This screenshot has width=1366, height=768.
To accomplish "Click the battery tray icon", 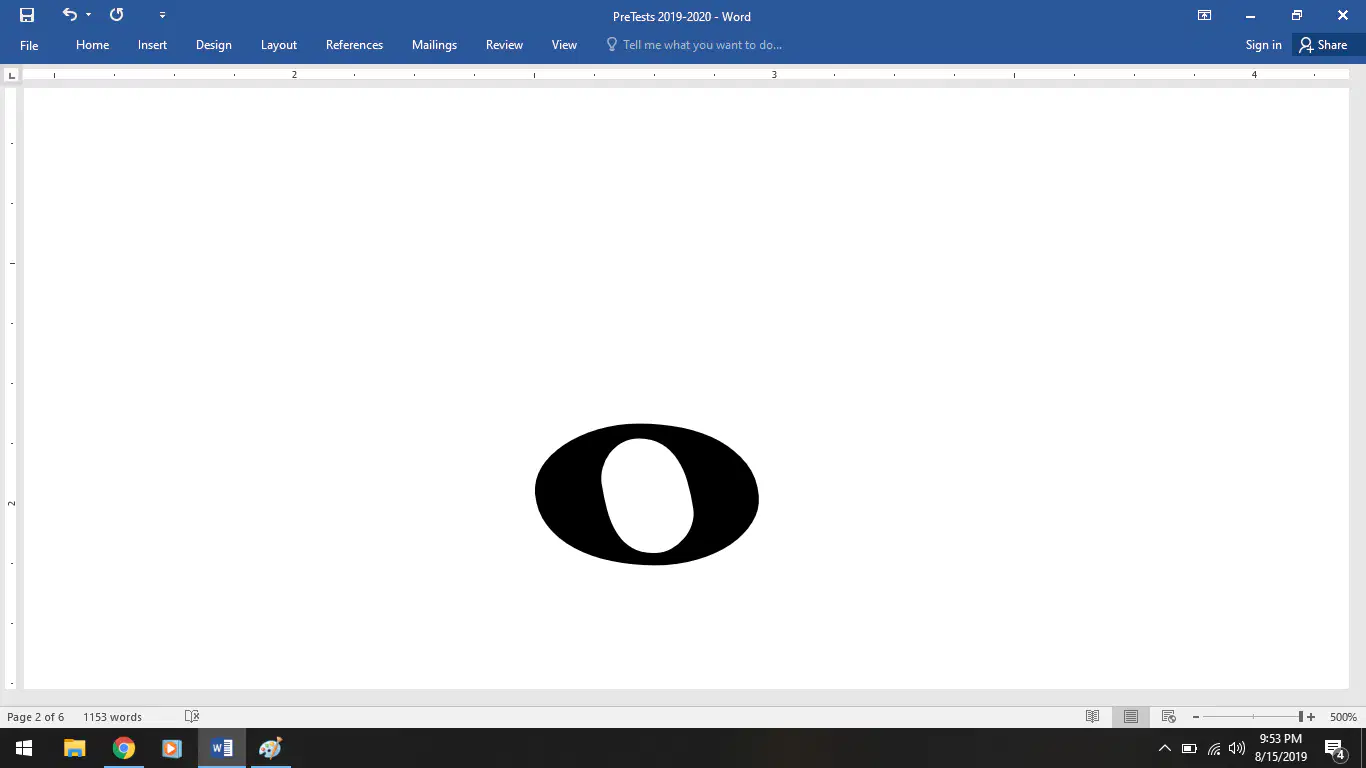I will pos(1189,748).
